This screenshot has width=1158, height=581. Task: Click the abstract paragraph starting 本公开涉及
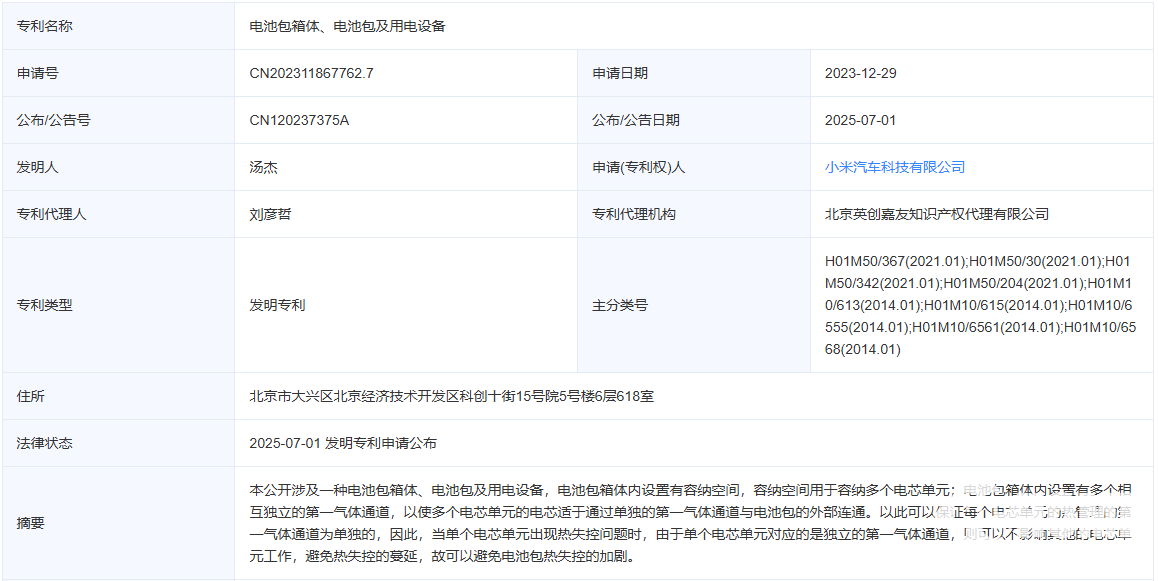(690, 523)
